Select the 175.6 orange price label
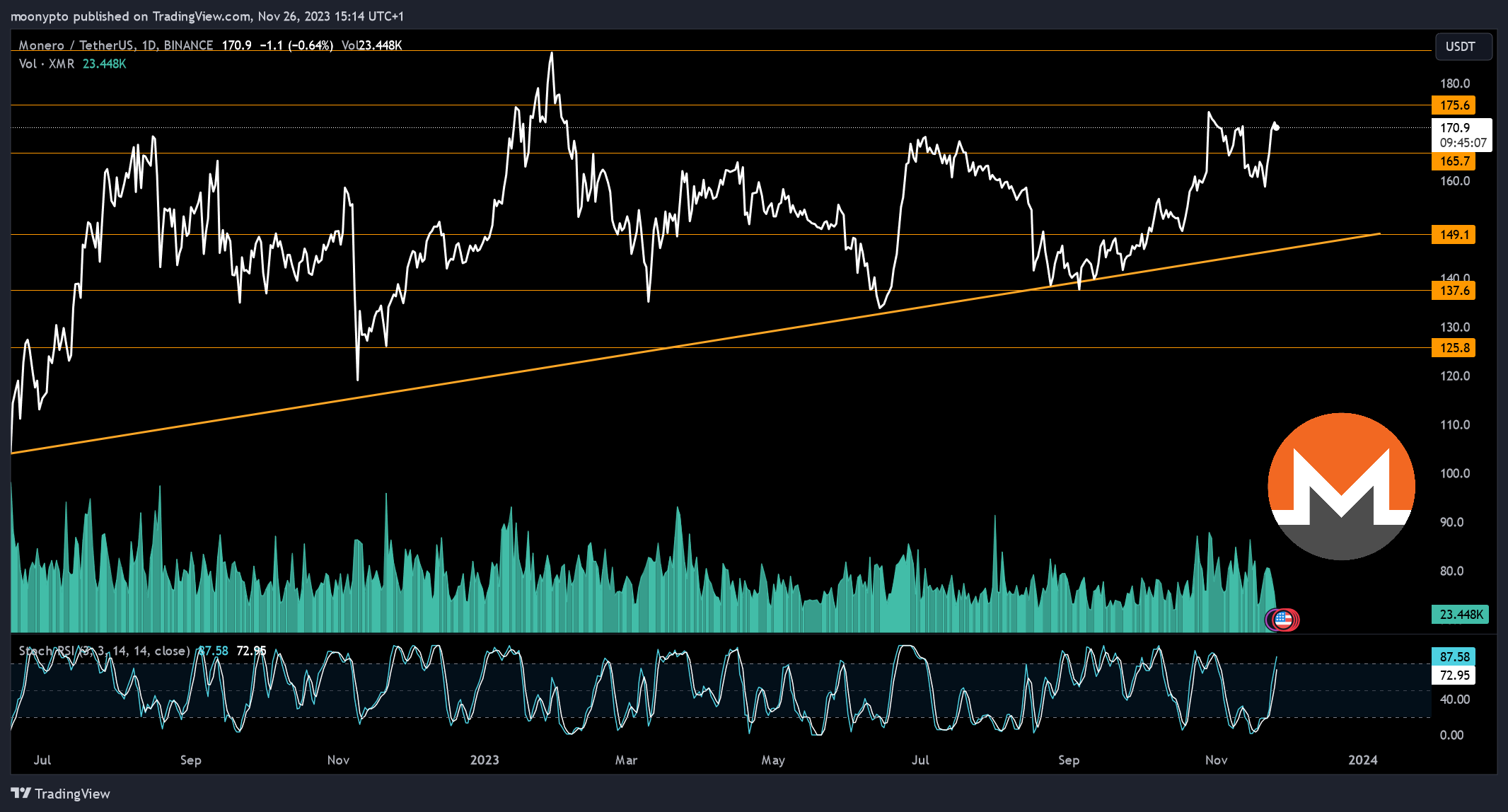The image size is (1508, 812). (x=1454, y=105)
